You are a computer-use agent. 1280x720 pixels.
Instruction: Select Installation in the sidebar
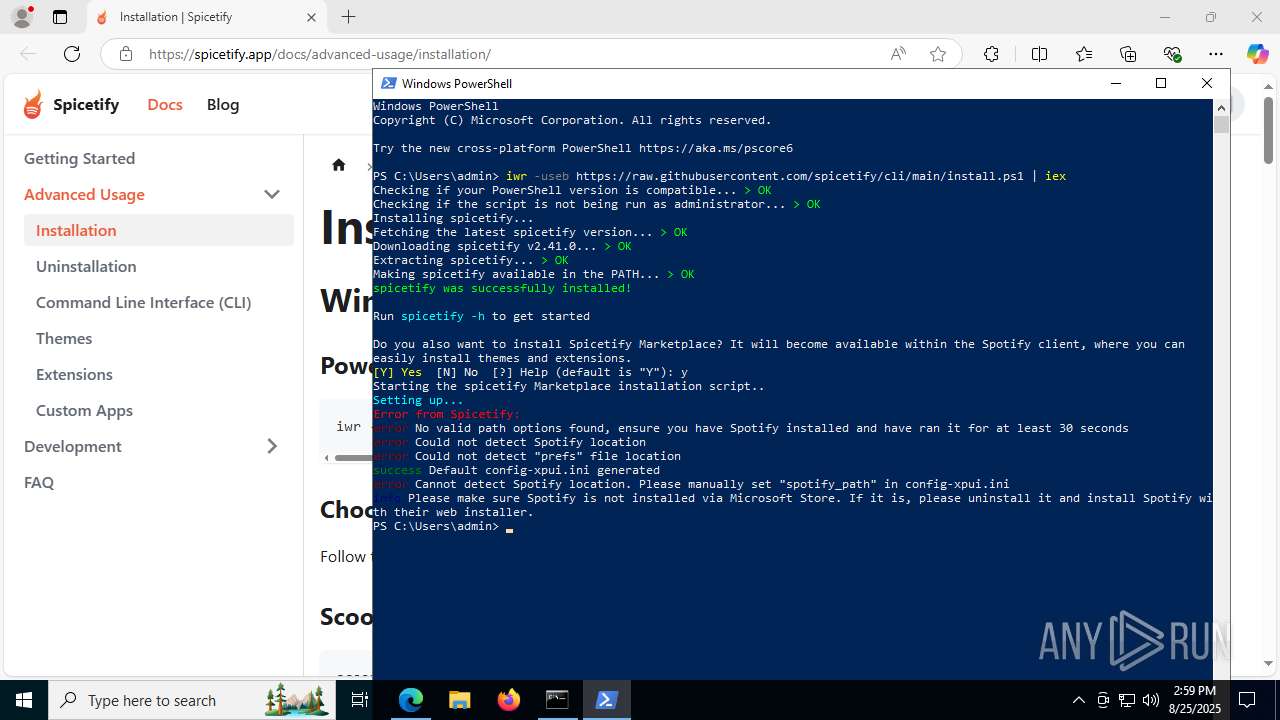[x=159, y=230]
